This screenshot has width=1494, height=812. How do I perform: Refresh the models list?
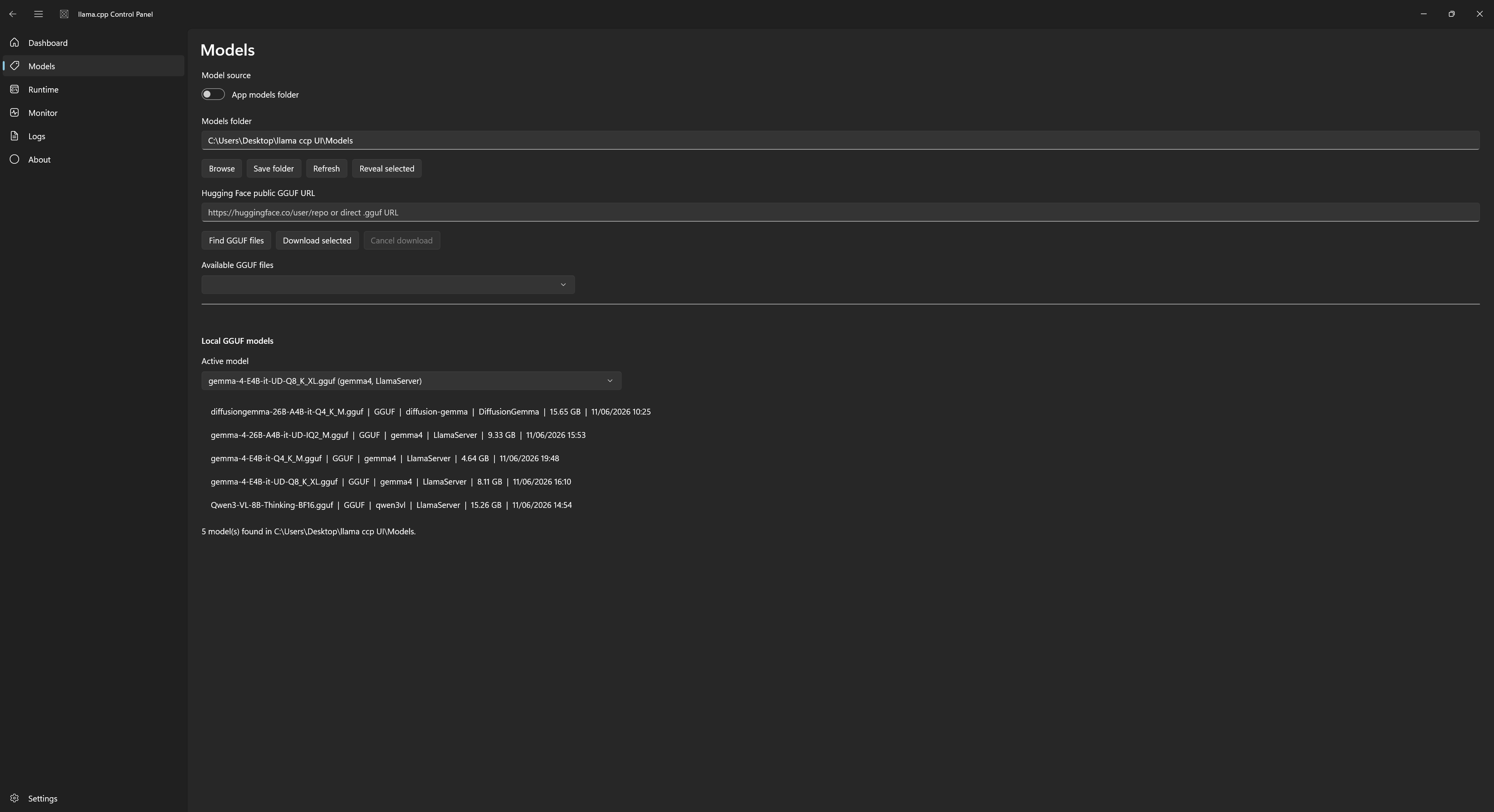coord(326,169)
